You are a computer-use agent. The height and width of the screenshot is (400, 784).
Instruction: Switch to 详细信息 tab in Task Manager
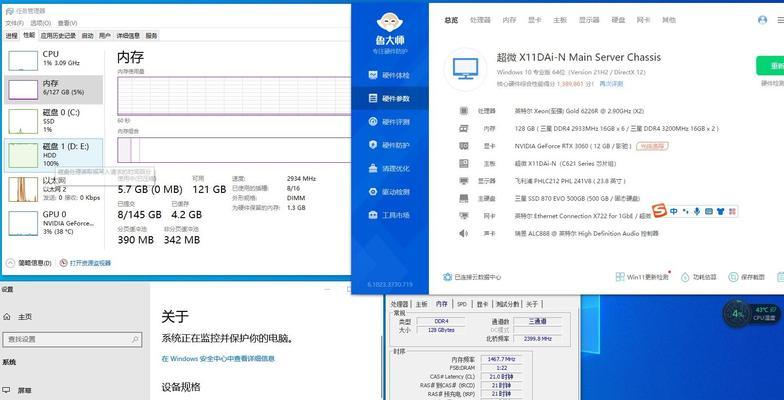point(128,36)
